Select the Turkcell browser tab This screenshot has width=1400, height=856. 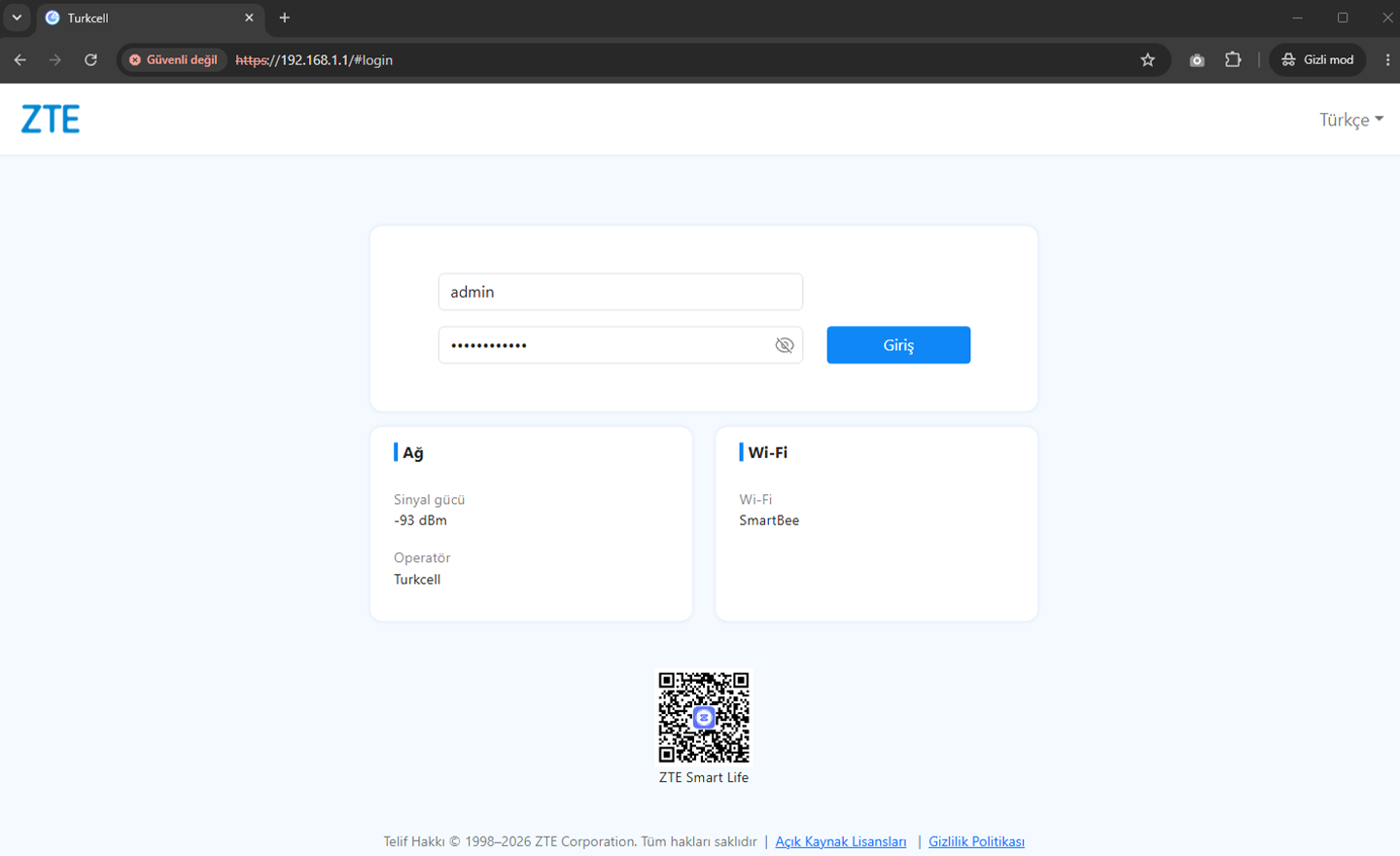[x=151, y=18]
